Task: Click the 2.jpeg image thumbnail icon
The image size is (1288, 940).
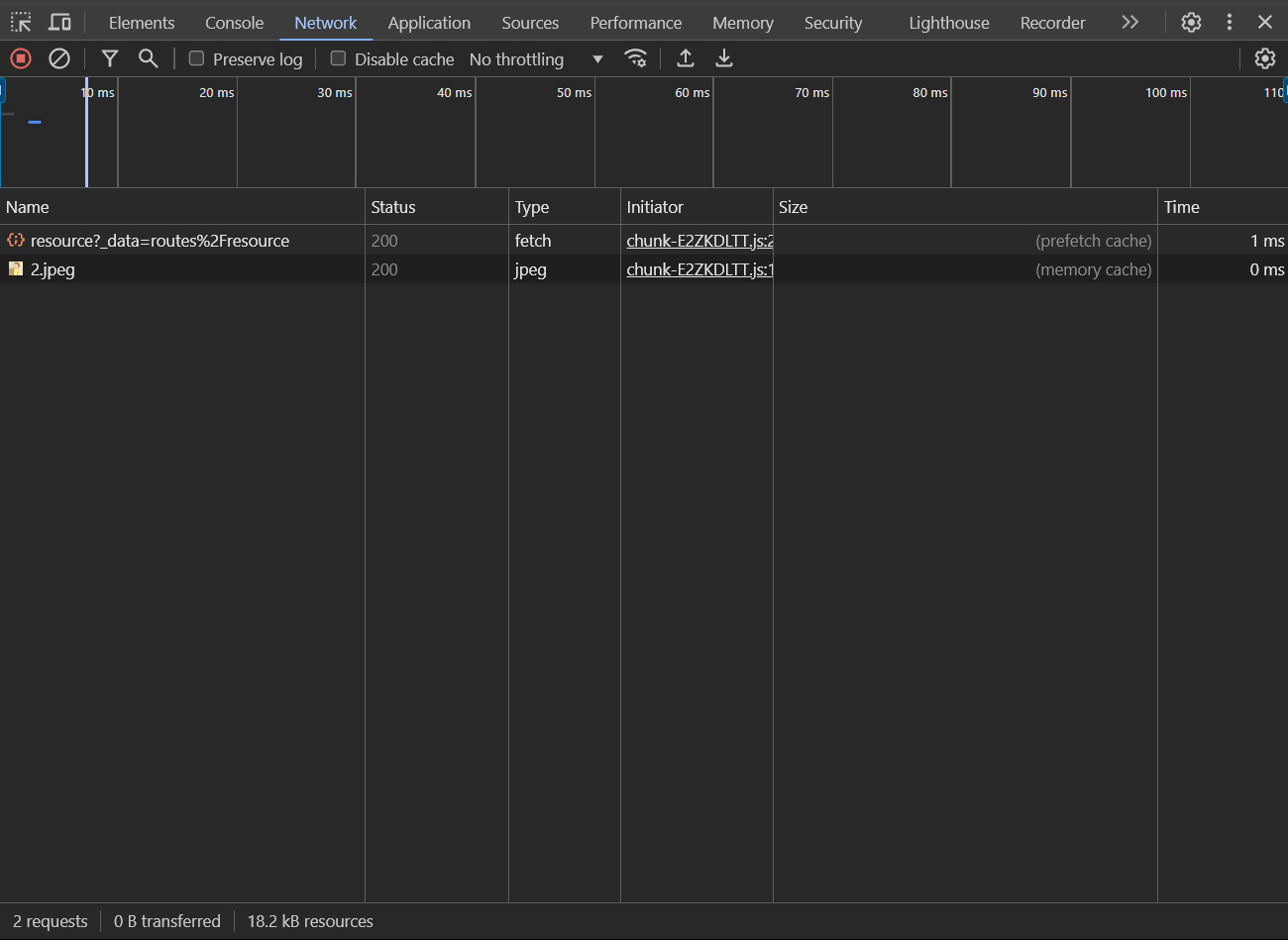Action: (x=16, y=268)
